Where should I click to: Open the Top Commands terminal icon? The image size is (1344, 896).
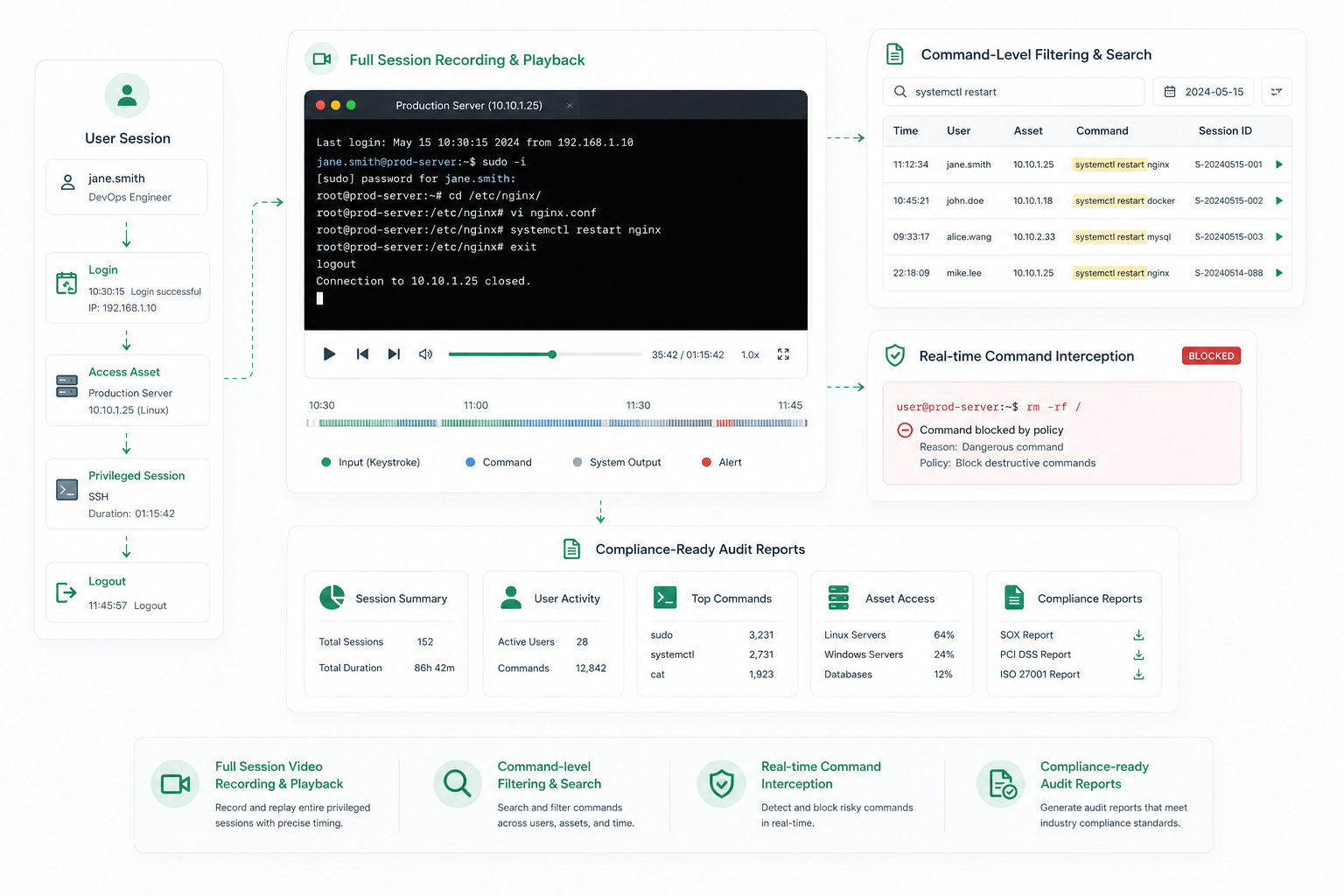coord(665,598)
